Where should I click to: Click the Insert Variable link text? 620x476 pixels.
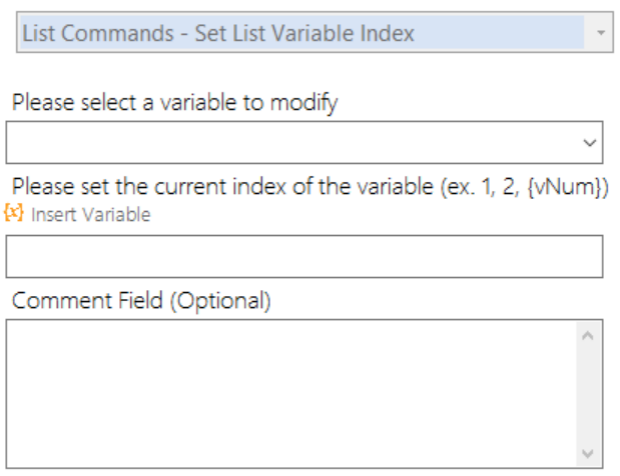point(91,215)
